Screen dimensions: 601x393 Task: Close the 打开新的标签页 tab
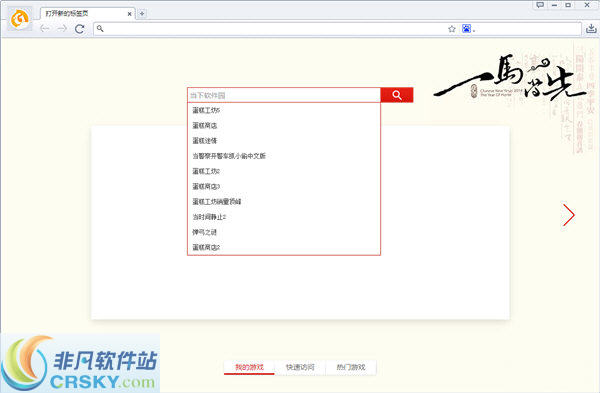[x=130, y=14]
